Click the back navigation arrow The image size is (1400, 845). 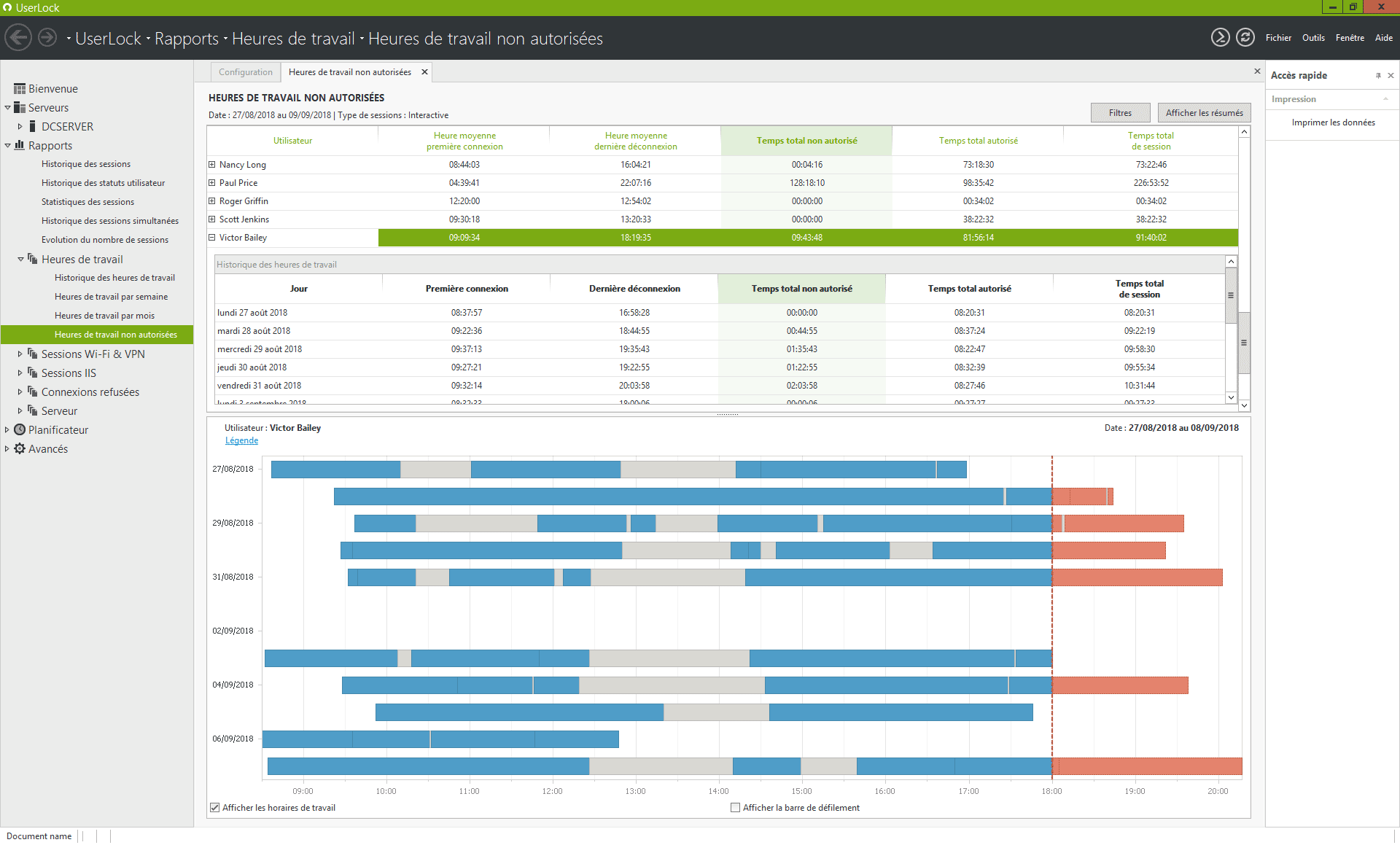pos(18,37)
